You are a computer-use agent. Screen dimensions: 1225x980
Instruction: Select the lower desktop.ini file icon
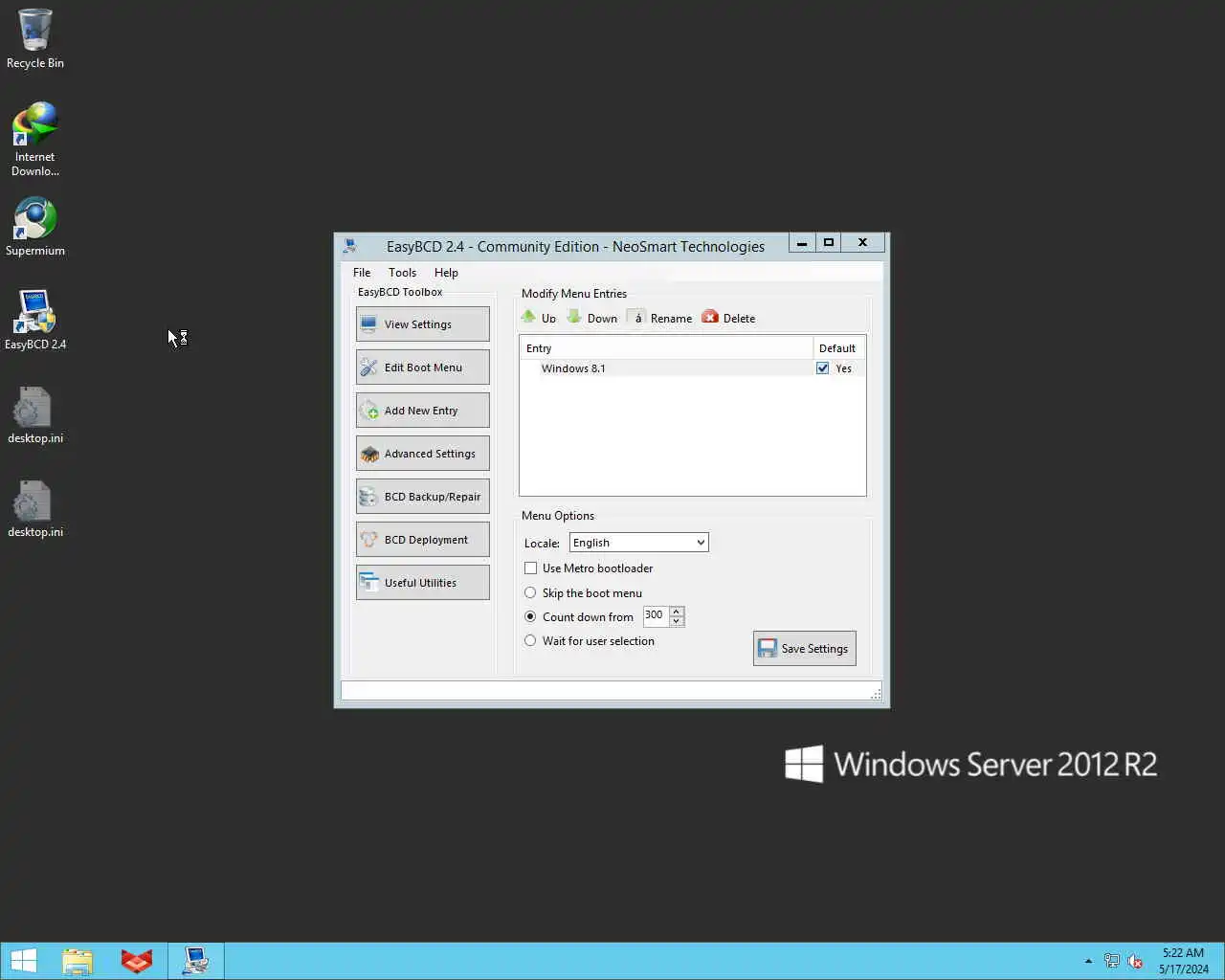35,508
